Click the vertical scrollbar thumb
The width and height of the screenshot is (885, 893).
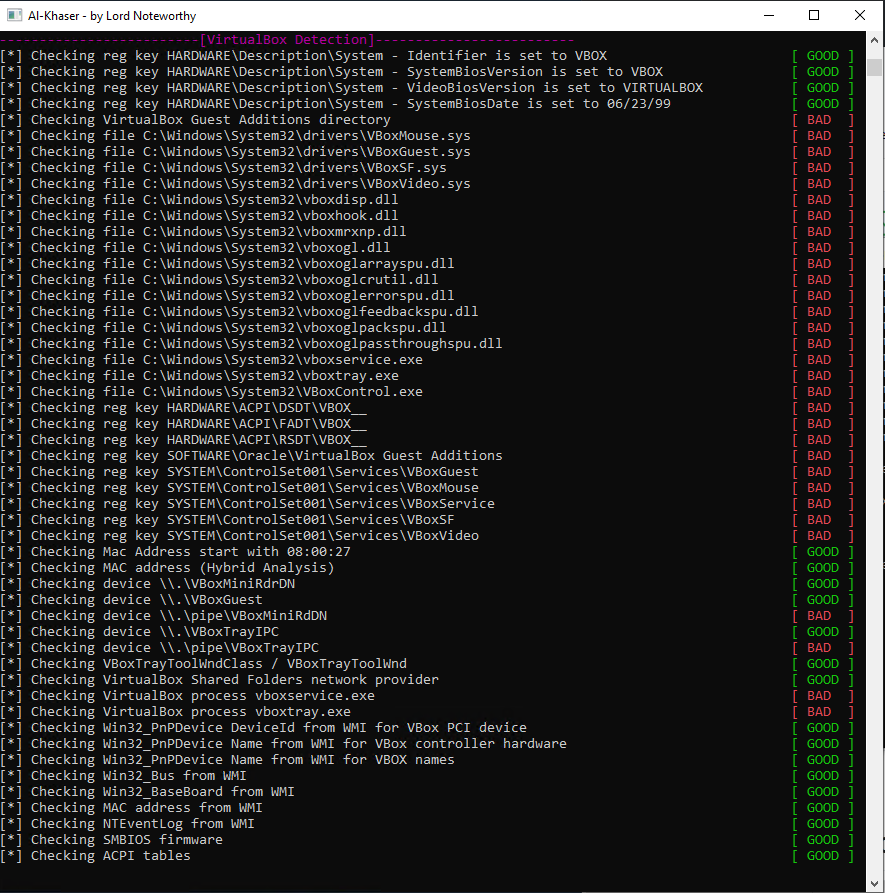(874, 67)
